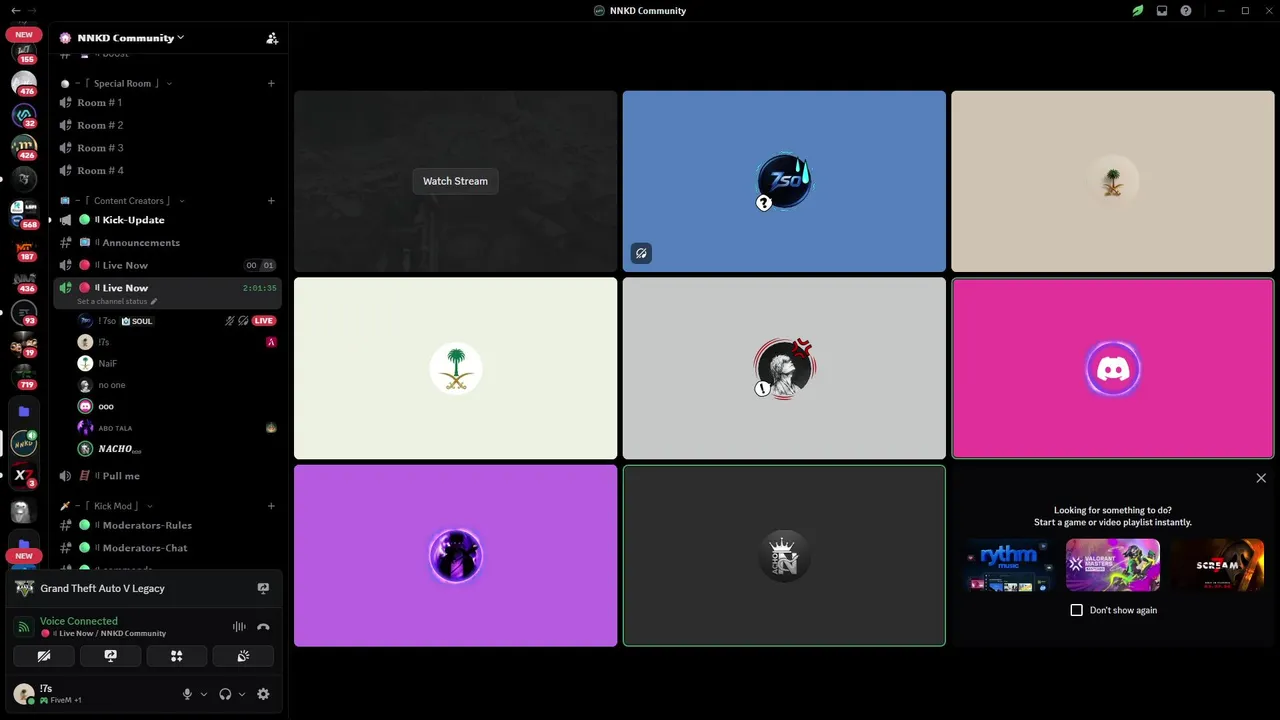Viewport: 1280px width, 720px height.
Task: Click the green voice connection signal icon
Action: pos(24,627)
